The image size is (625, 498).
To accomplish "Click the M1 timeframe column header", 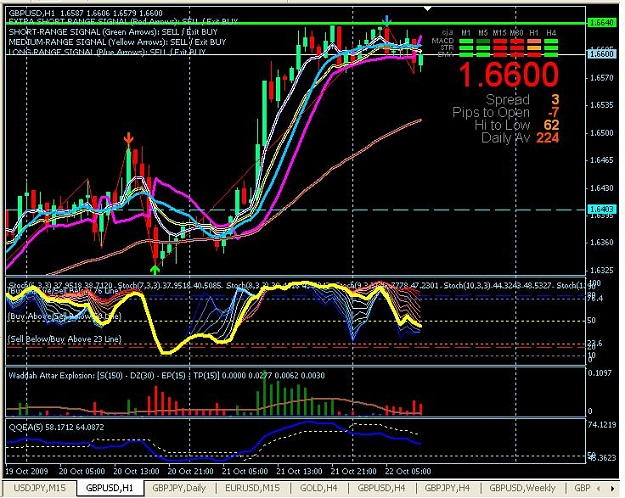I will [x=466, y=33].
